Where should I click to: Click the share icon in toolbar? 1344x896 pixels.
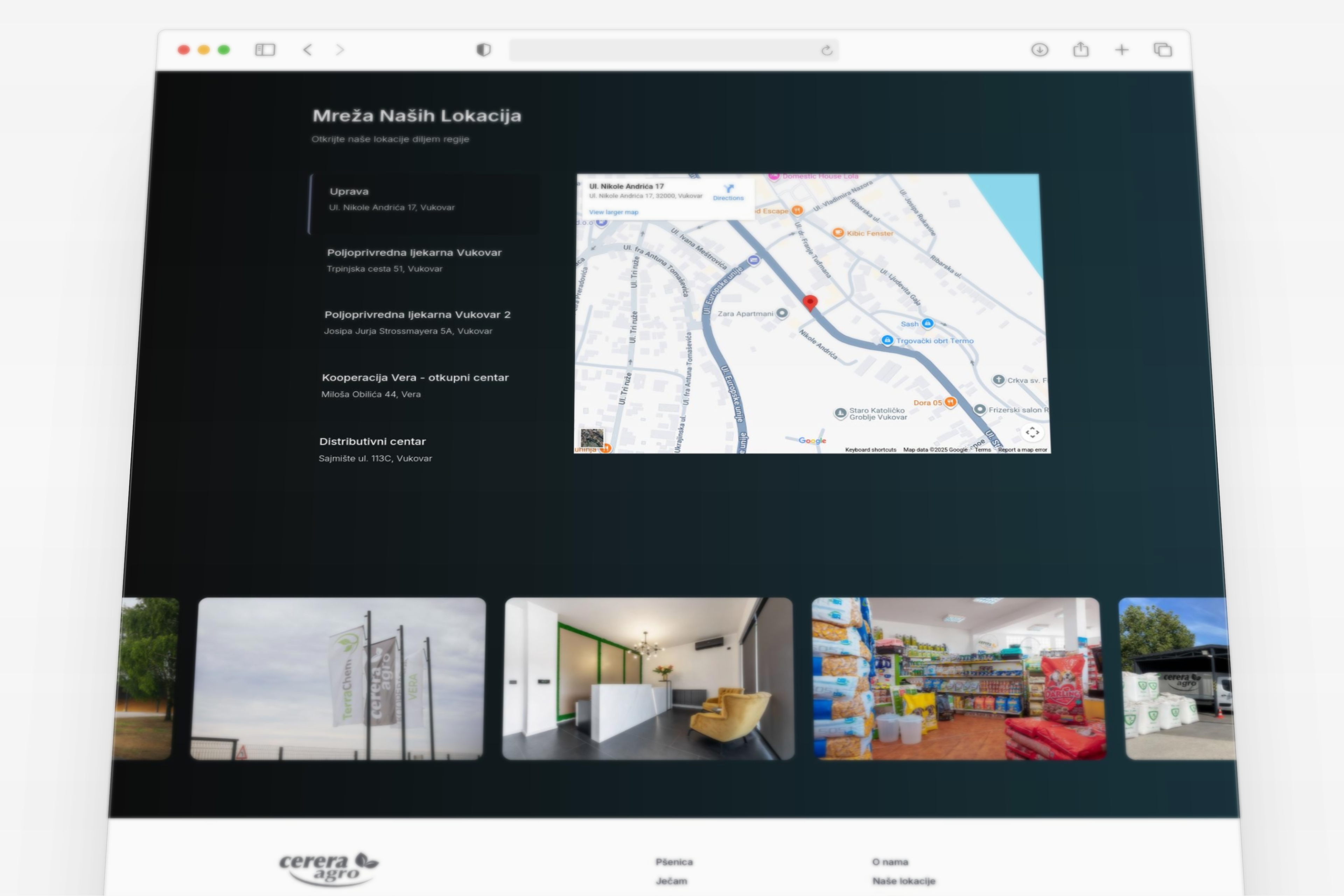[x=1080, y=50]
